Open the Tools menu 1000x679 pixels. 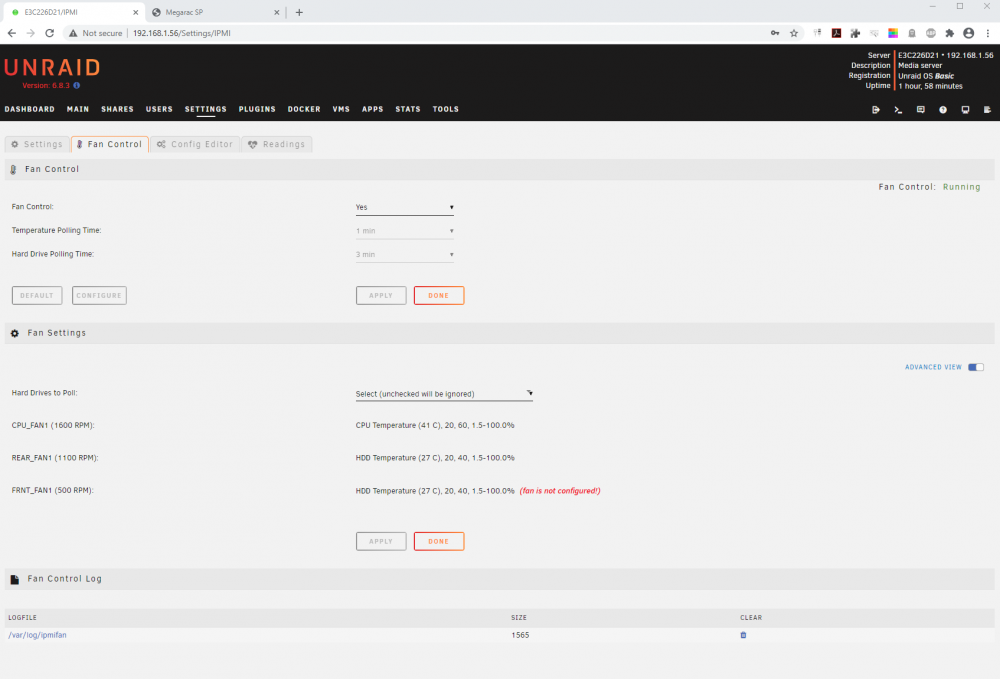click(445, 109)
